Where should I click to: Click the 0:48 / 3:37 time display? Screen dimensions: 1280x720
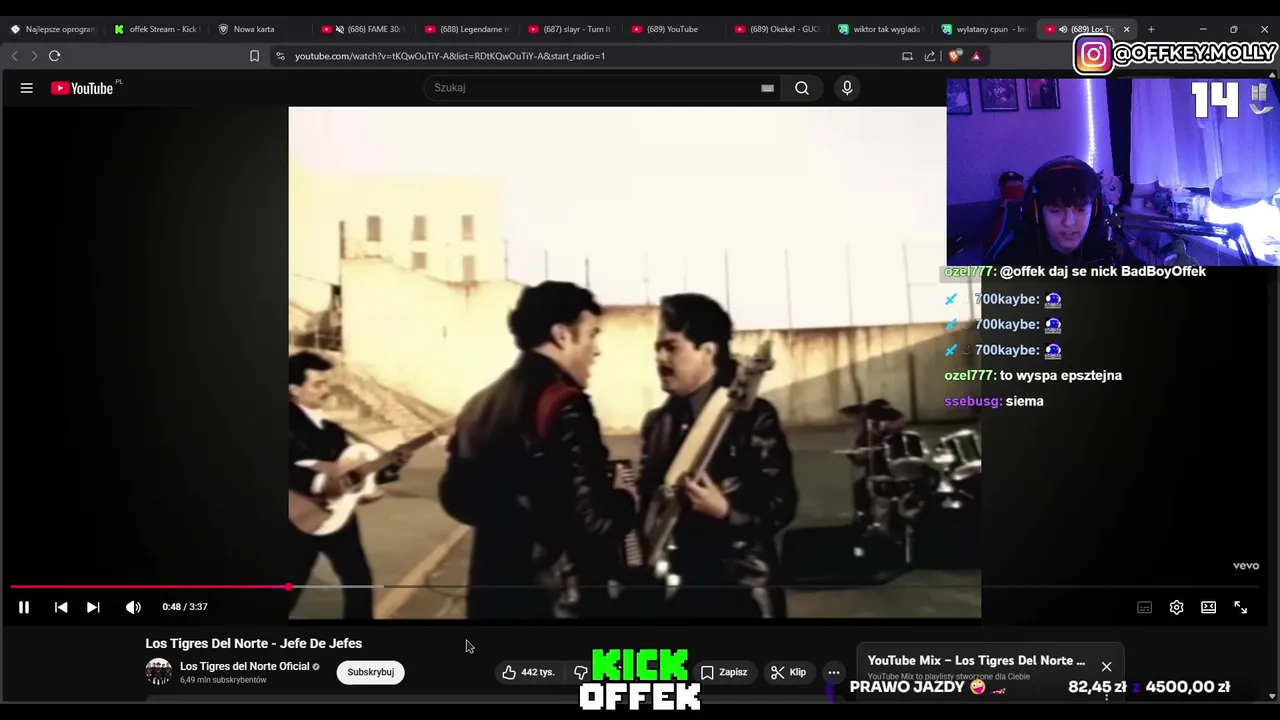(x=185, y=607)
